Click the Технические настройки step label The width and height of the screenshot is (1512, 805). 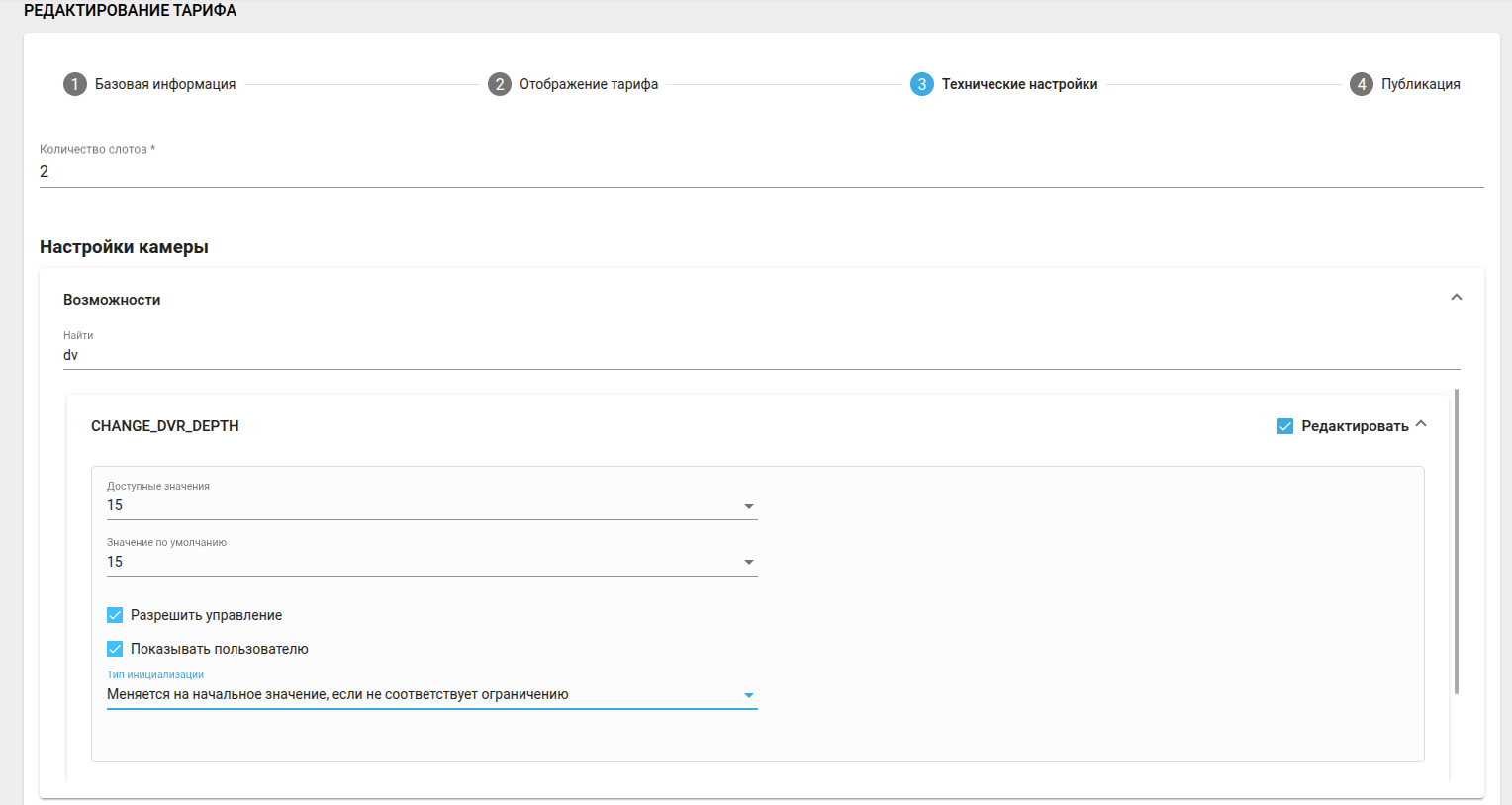tap(1019, 84)
